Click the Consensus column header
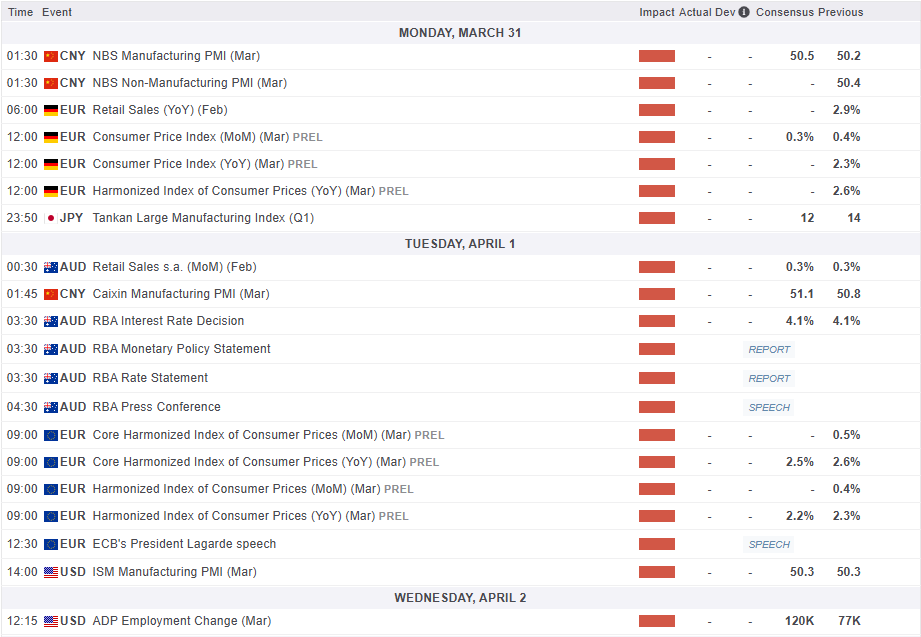Image resolution: width=921 pixels, height=637 pixels. tap(784, 12)
